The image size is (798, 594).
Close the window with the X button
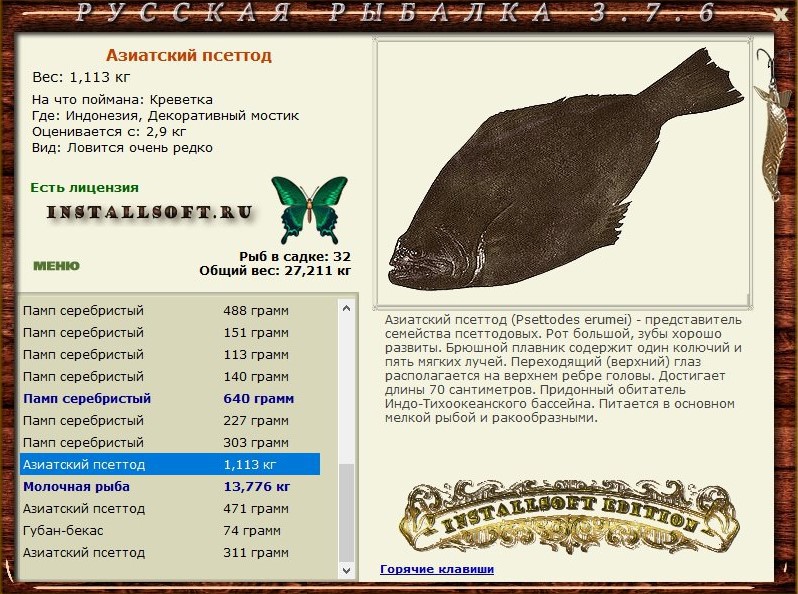pos(781,14)
